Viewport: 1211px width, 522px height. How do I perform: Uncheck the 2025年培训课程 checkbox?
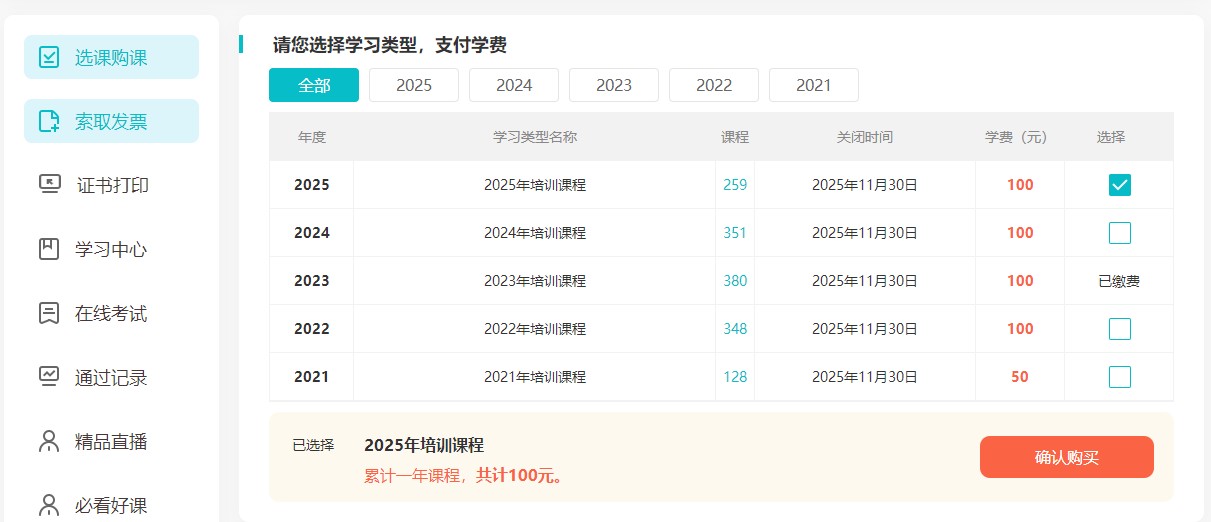click(1120, 185)
